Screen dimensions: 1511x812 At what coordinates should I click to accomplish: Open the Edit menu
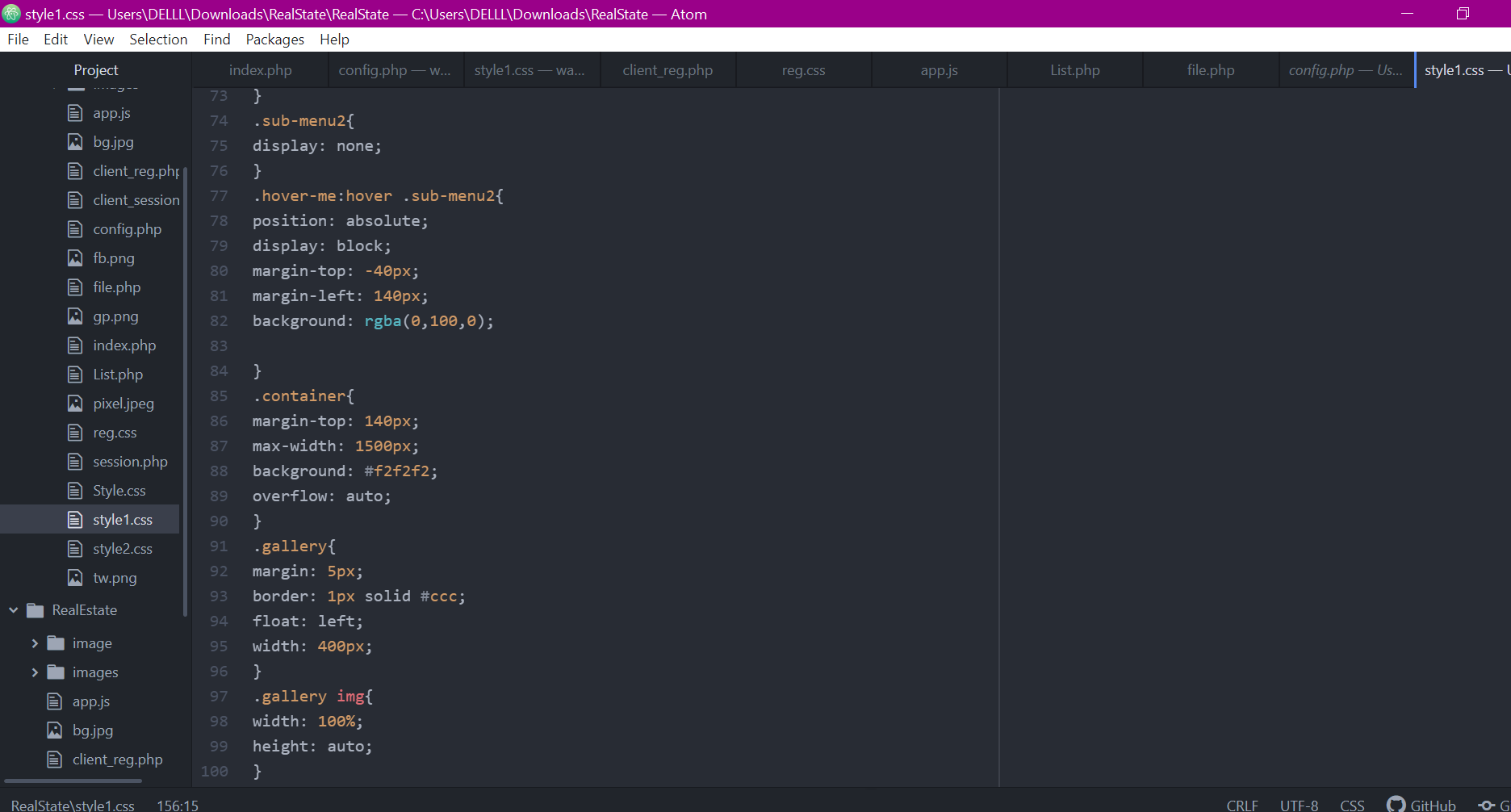pos(55,40)
